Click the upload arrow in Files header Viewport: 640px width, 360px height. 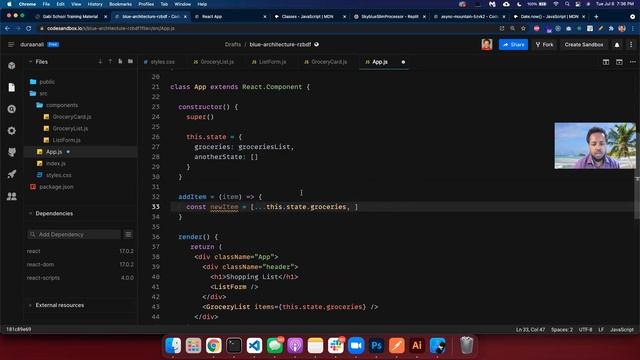(x=110, y=62)
